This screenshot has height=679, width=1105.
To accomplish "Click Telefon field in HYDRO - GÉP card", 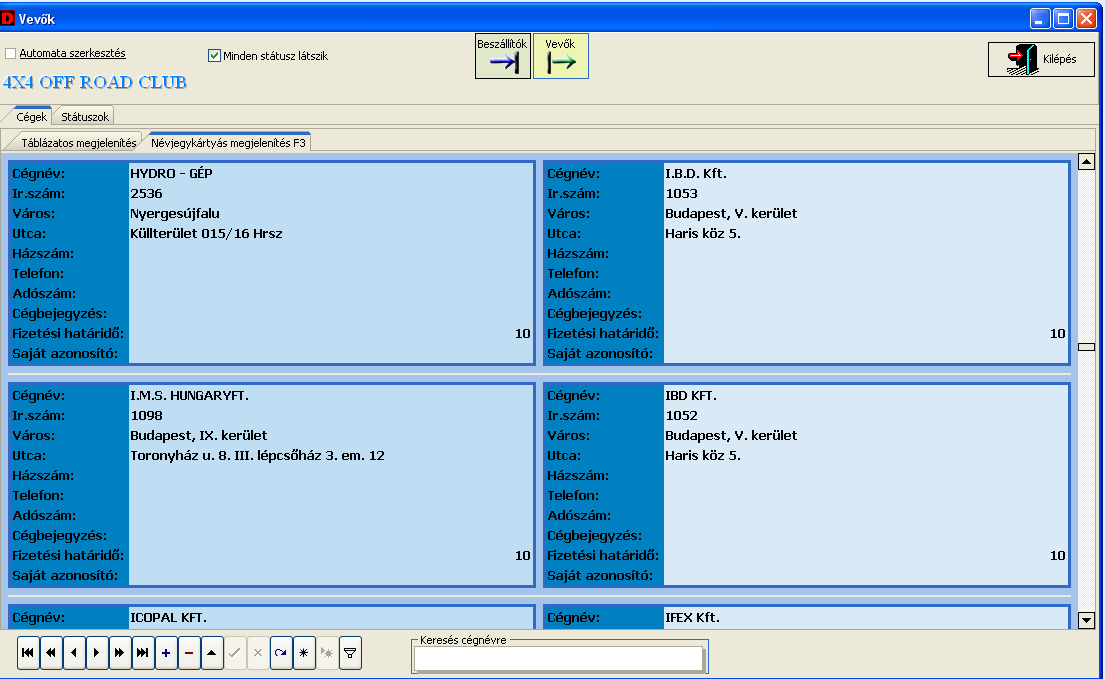I will pyautogui.click(x=331, y=274).
